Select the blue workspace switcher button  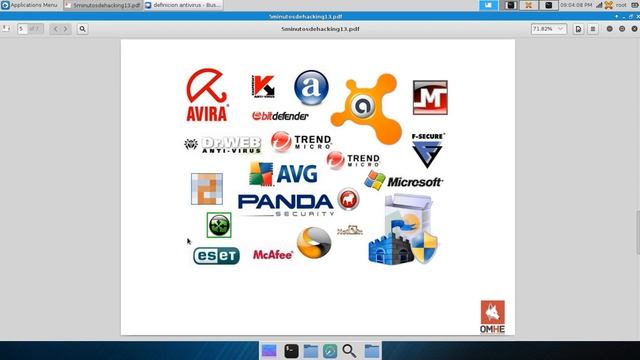(488, 5)
